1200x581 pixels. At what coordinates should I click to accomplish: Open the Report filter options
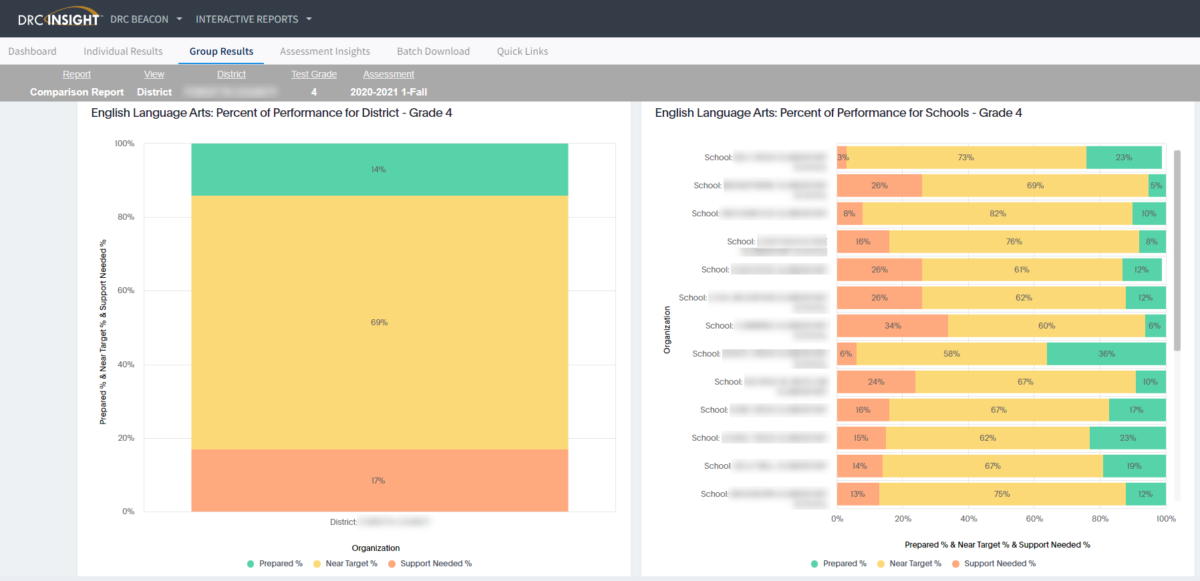click(x=76, y=73)
